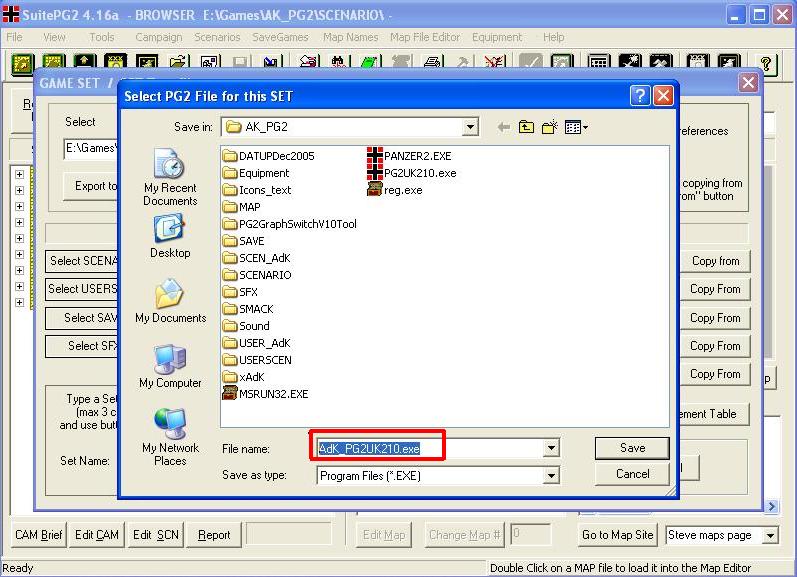Select the PG2UK210.exe file icon

(x=375, y=173)
